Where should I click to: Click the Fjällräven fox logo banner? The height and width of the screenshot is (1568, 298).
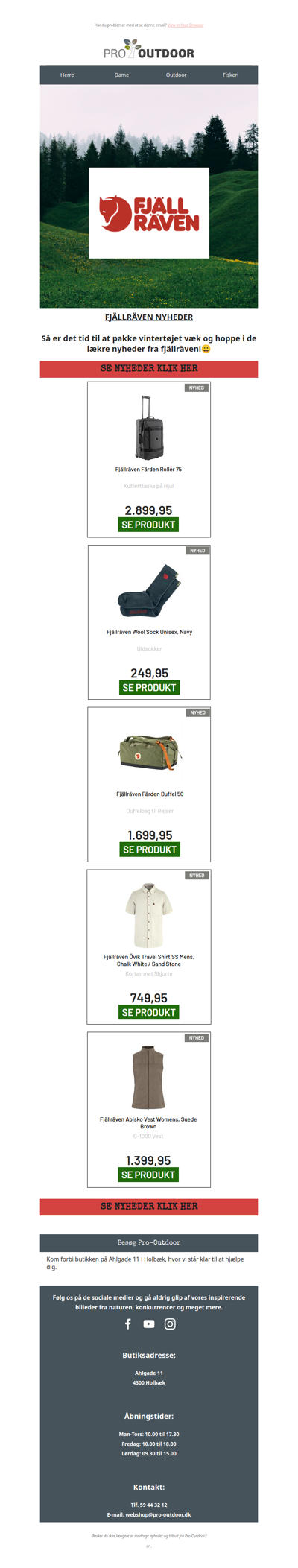click(149, 213)
